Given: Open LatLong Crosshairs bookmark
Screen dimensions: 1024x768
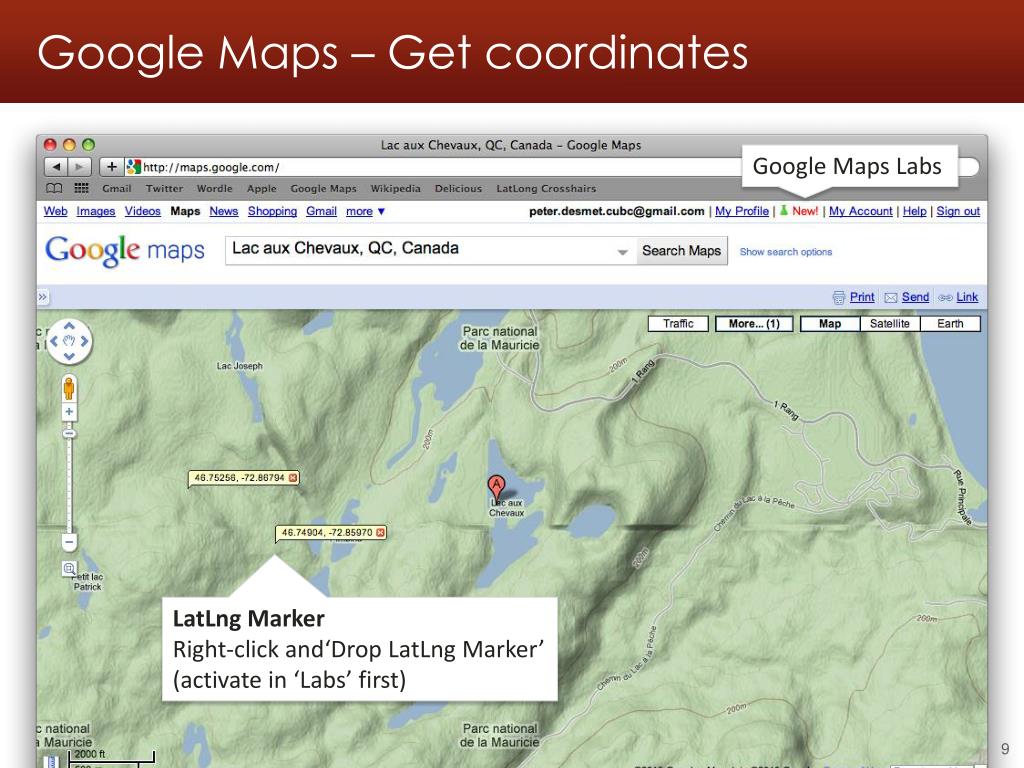Looking at the screenshot, I should [546, 188].
